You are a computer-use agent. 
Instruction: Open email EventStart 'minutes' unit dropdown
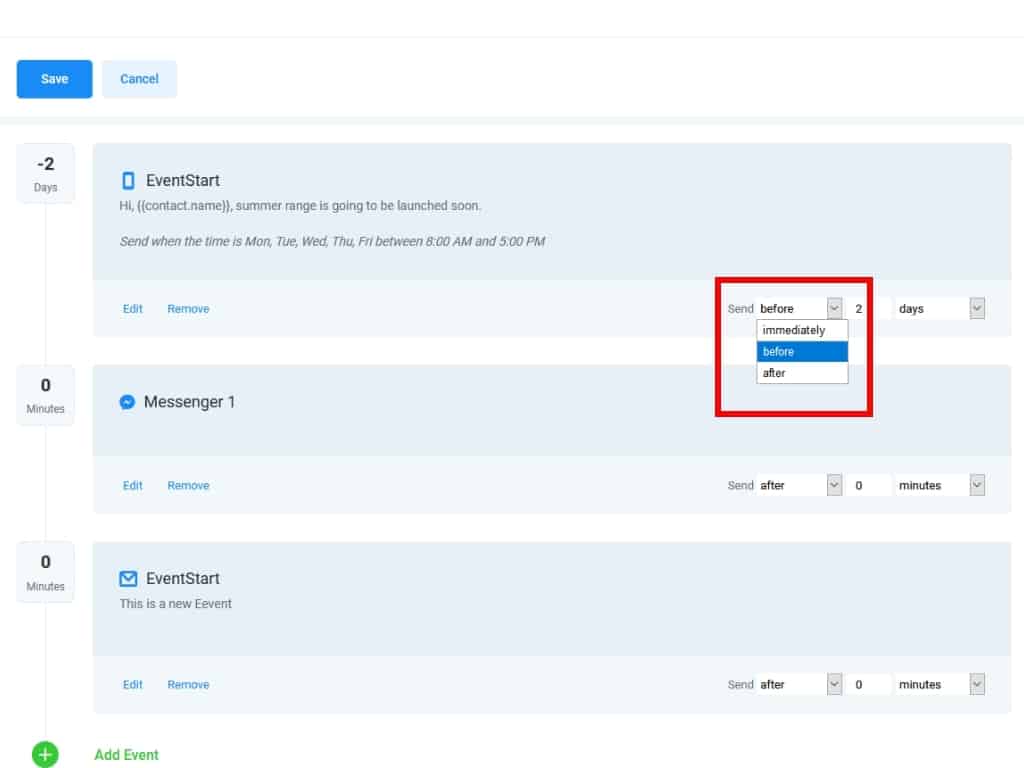[940, 685]
